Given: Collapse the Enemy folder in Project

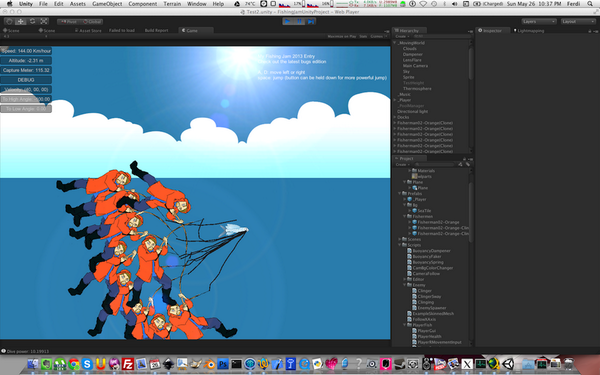Looking at the screenshot, I should [x=404, y=285].
